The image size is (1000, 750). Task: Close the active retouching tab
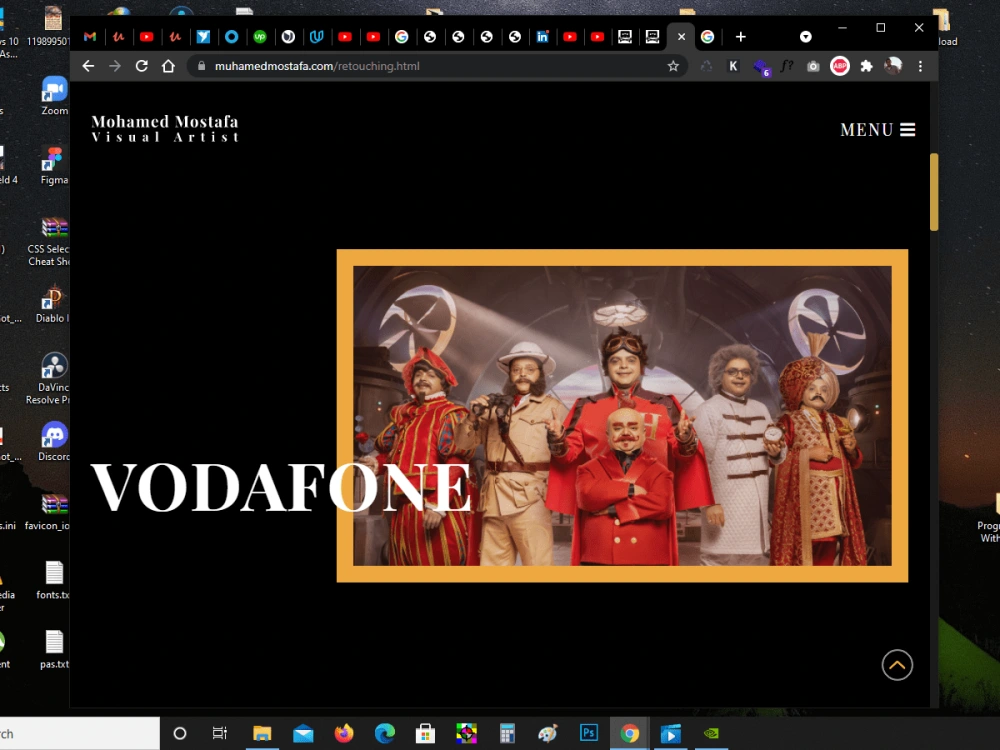click(x=681, y=37)
